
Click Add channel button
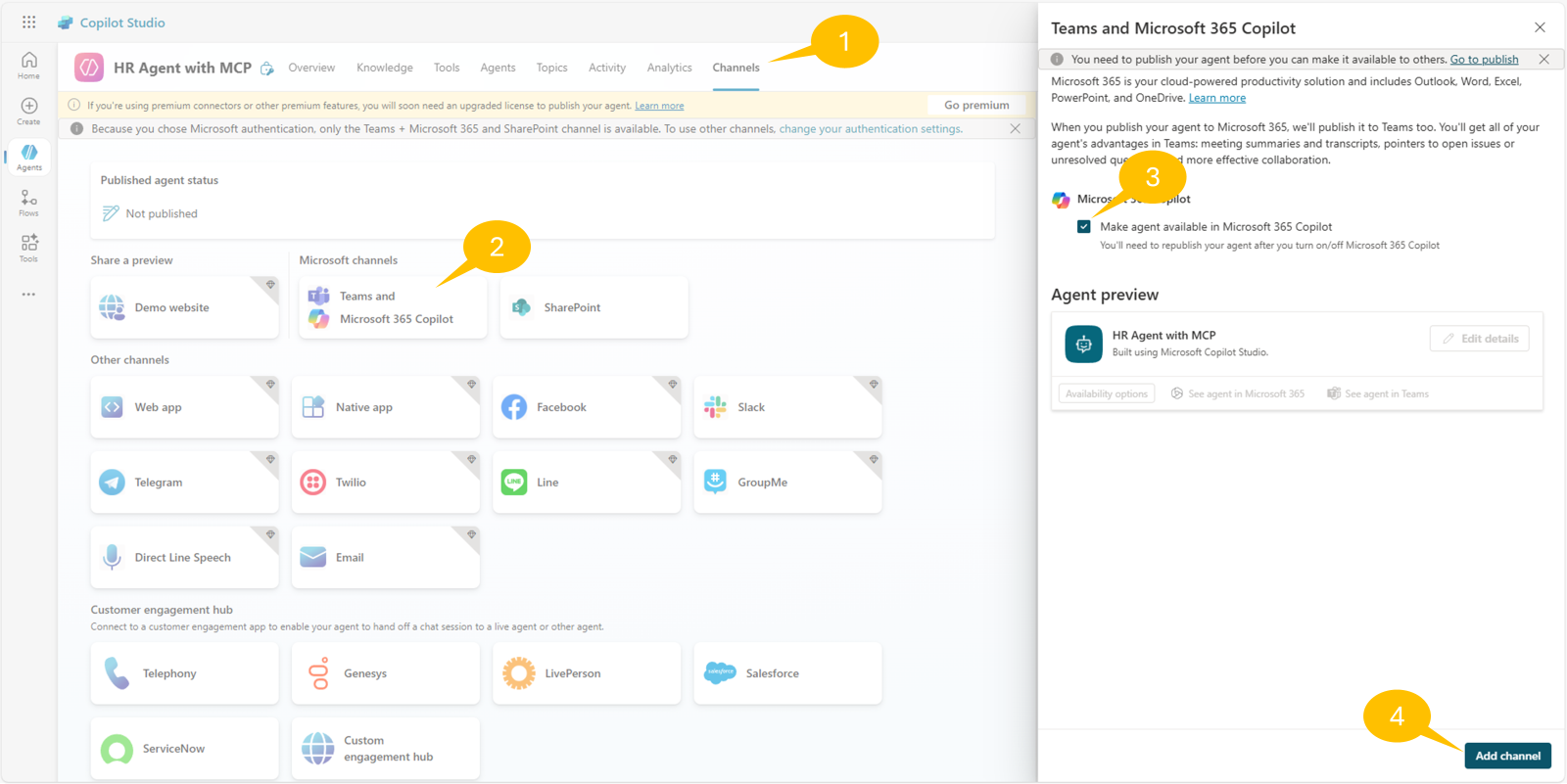[1508, 756]
